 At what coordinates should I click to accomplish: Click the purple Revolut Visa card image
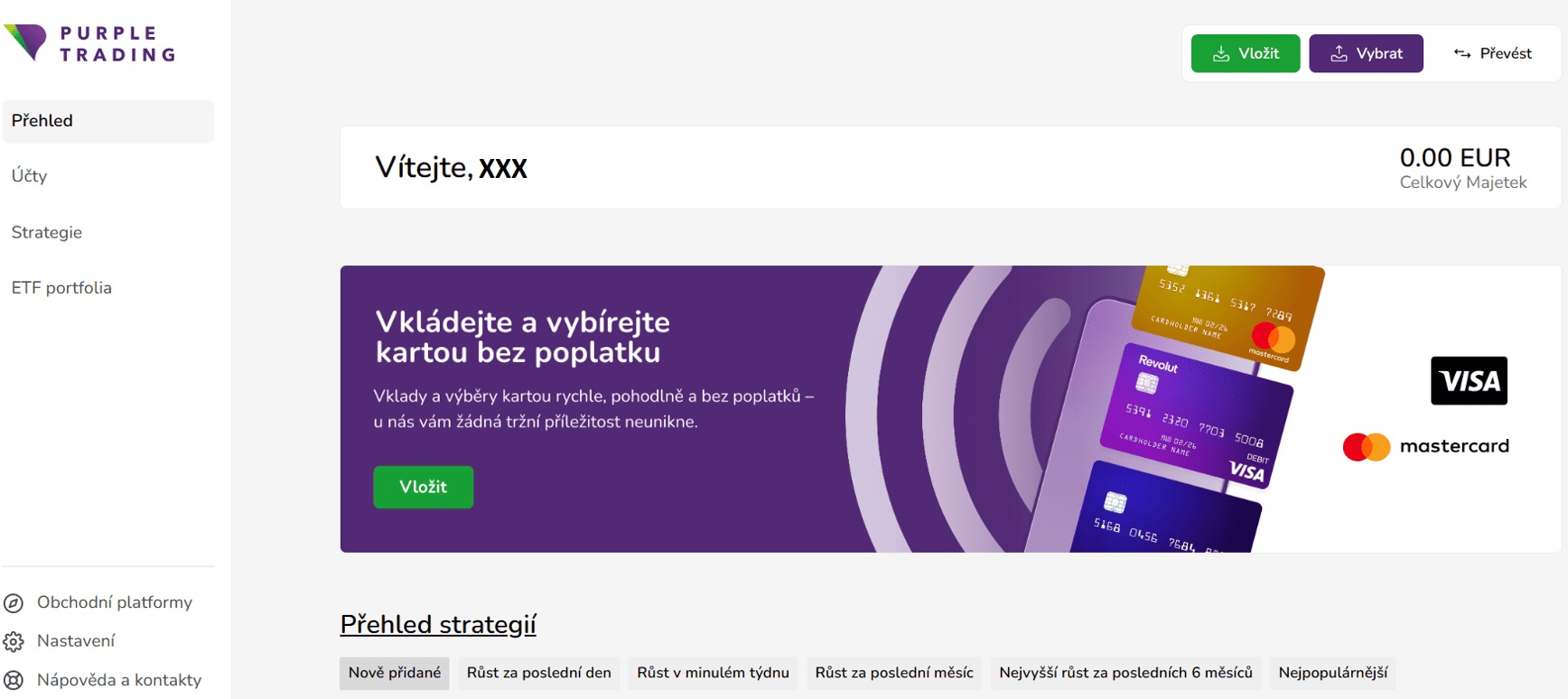pos(1197,415)
